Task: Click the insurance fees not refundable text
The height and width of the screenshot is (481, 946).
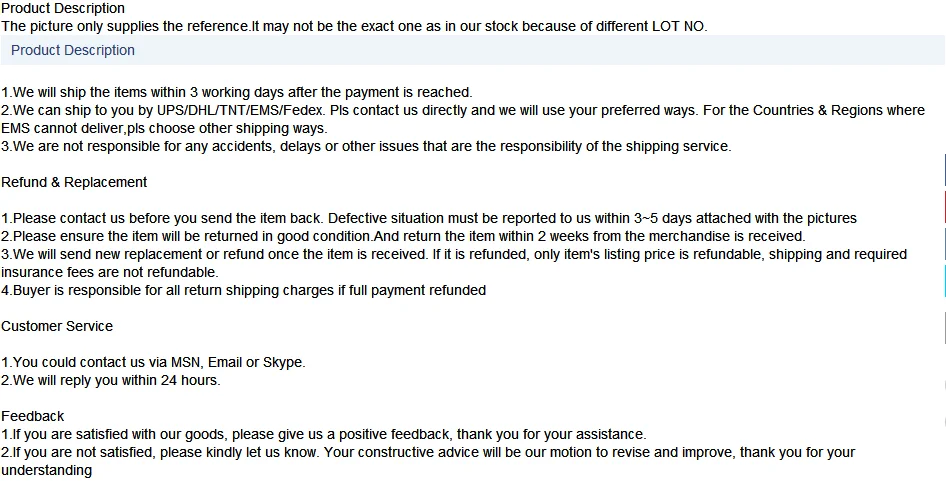Action: (x=110, y=272)
